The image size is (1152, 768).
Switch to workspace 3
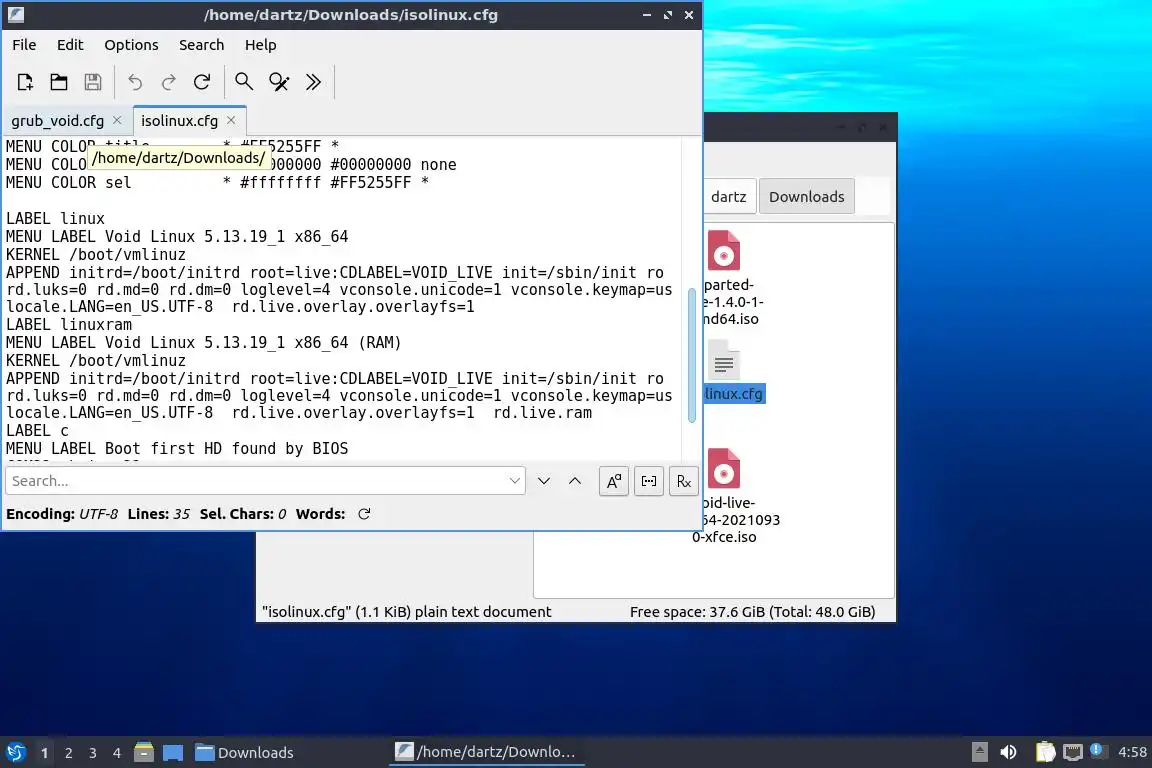point(93,753)
